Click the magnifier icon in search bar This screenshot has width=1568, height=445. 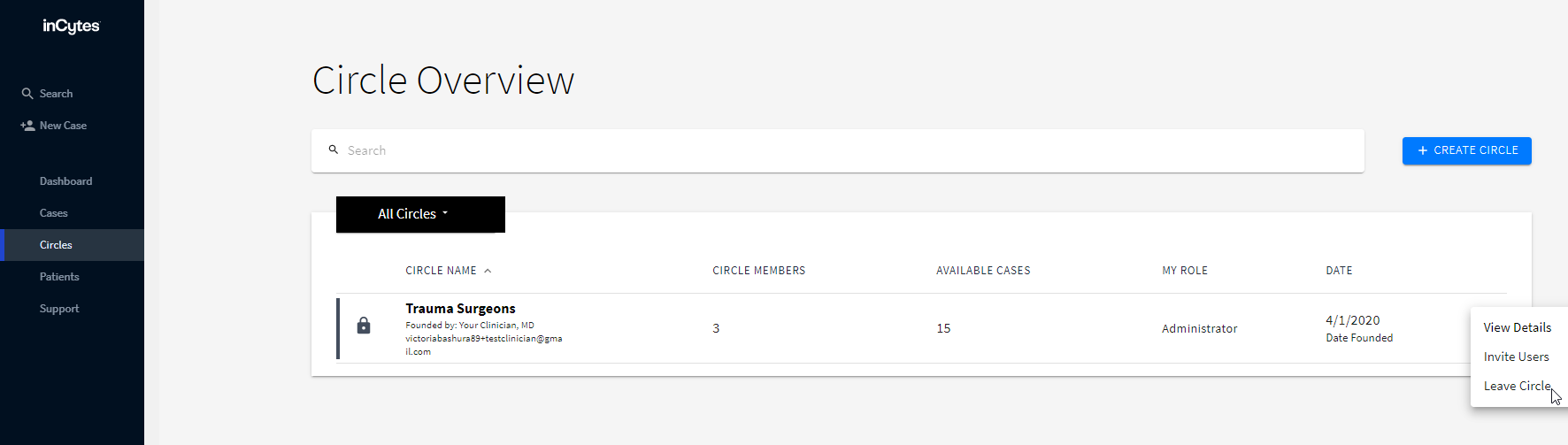click(x=334, y=150)
